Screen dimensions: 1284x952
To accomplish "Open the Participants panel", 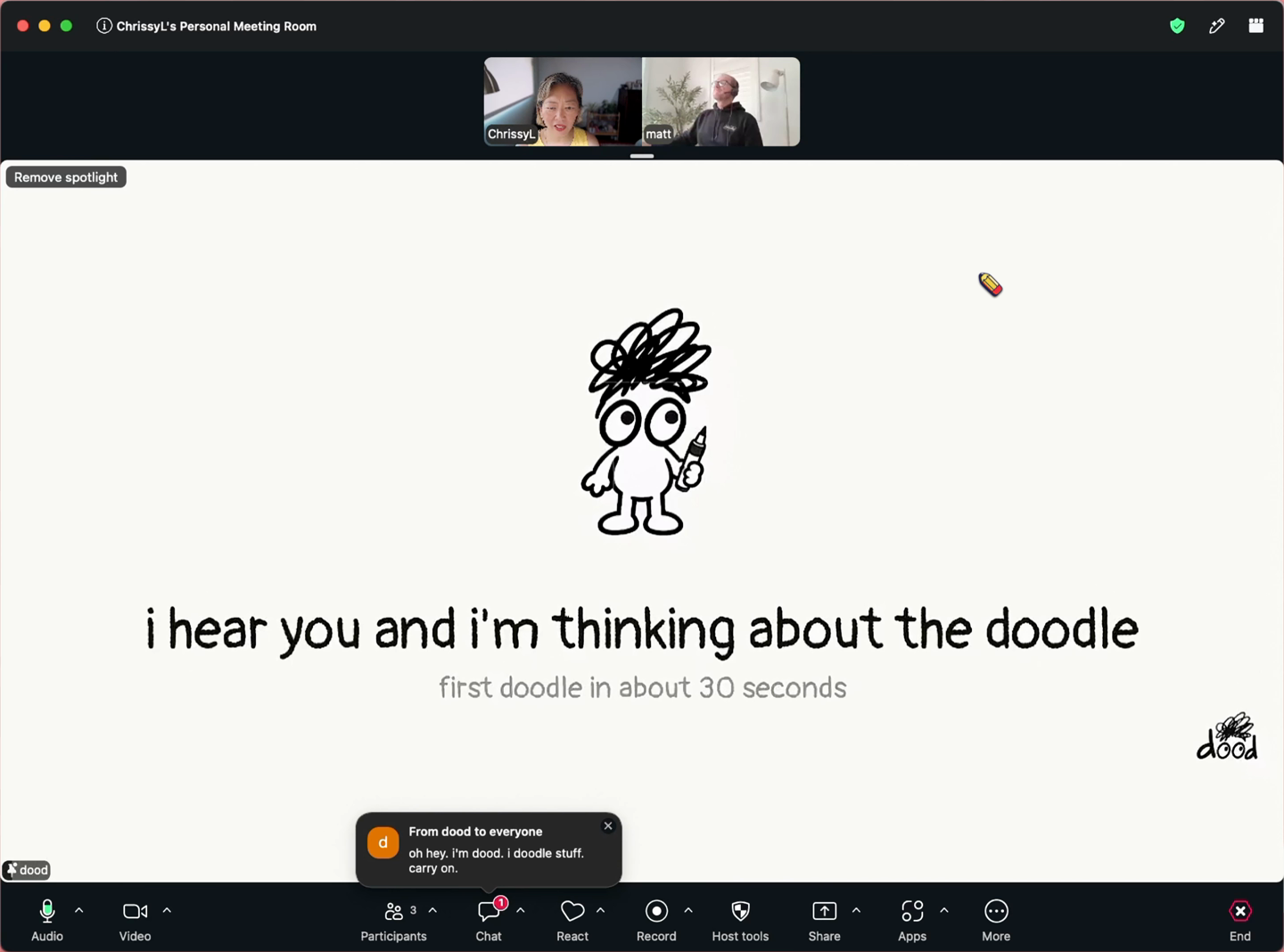I will pos(393,920).
